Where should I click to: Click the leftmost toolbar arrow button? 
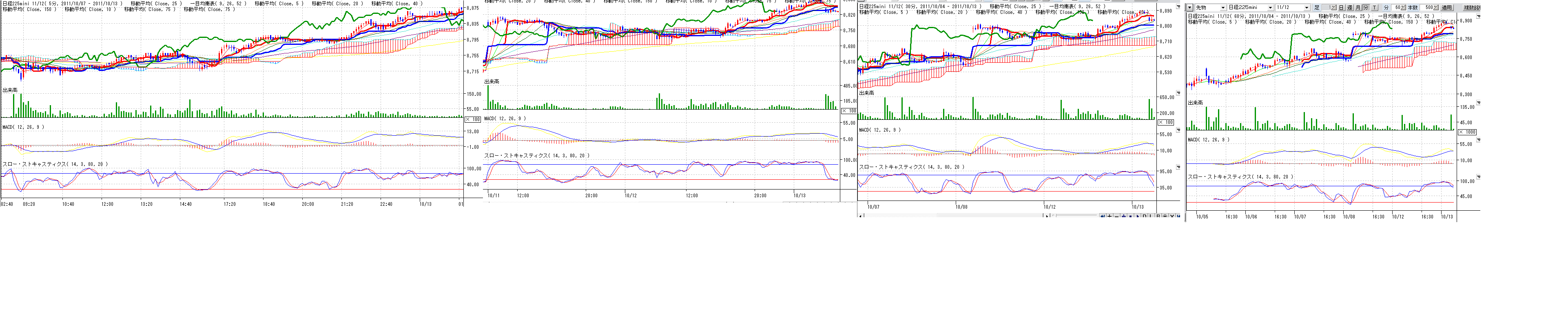pos(1189,8)
